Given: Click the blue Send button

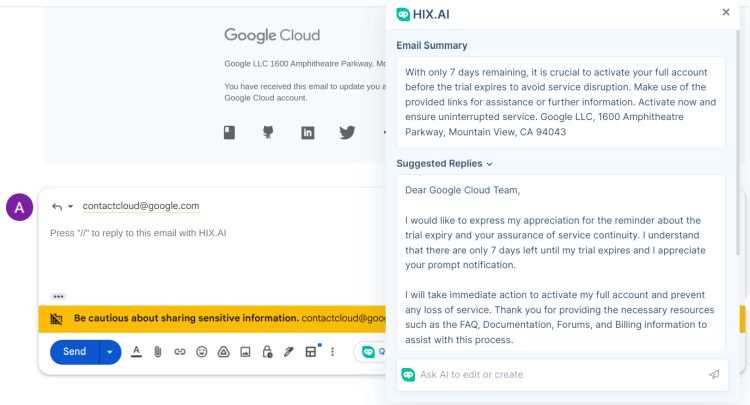Looking at the screenshot, I should (x=75, y=352).
